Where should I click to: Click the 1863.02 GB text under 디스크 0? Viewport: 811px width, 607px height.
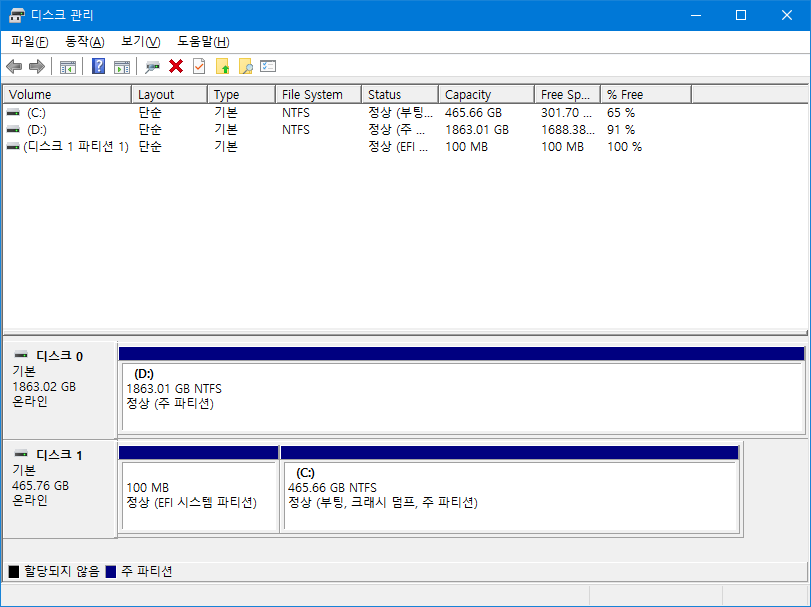44,387
